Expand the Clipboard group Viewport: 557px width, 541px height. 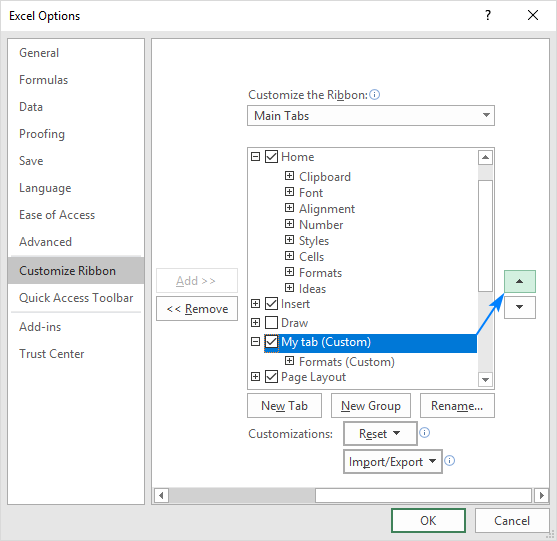290,175
